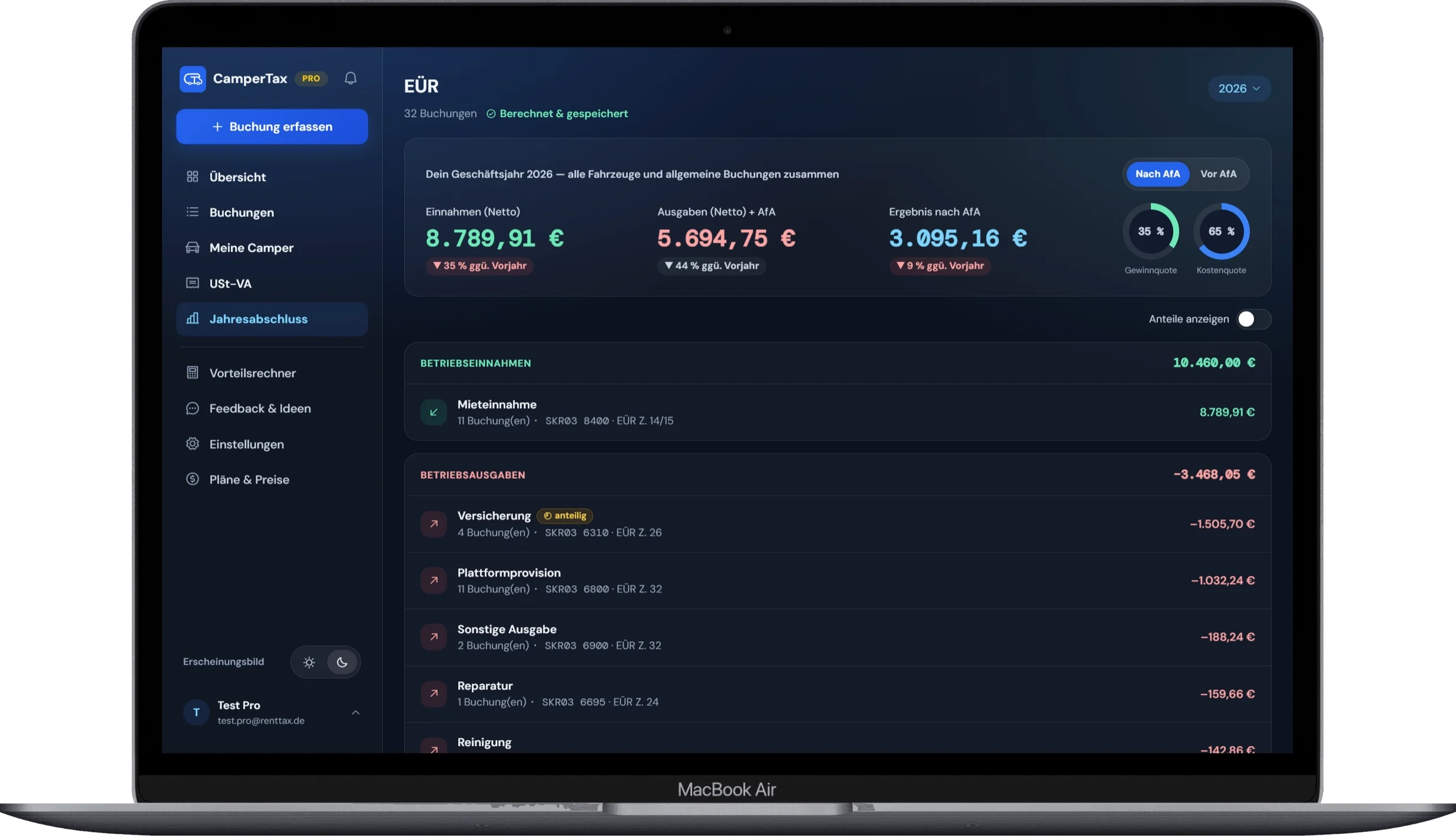The image size is (1456, 836).
Task: Switch appearance to light mode
Action: click(309, 662)
